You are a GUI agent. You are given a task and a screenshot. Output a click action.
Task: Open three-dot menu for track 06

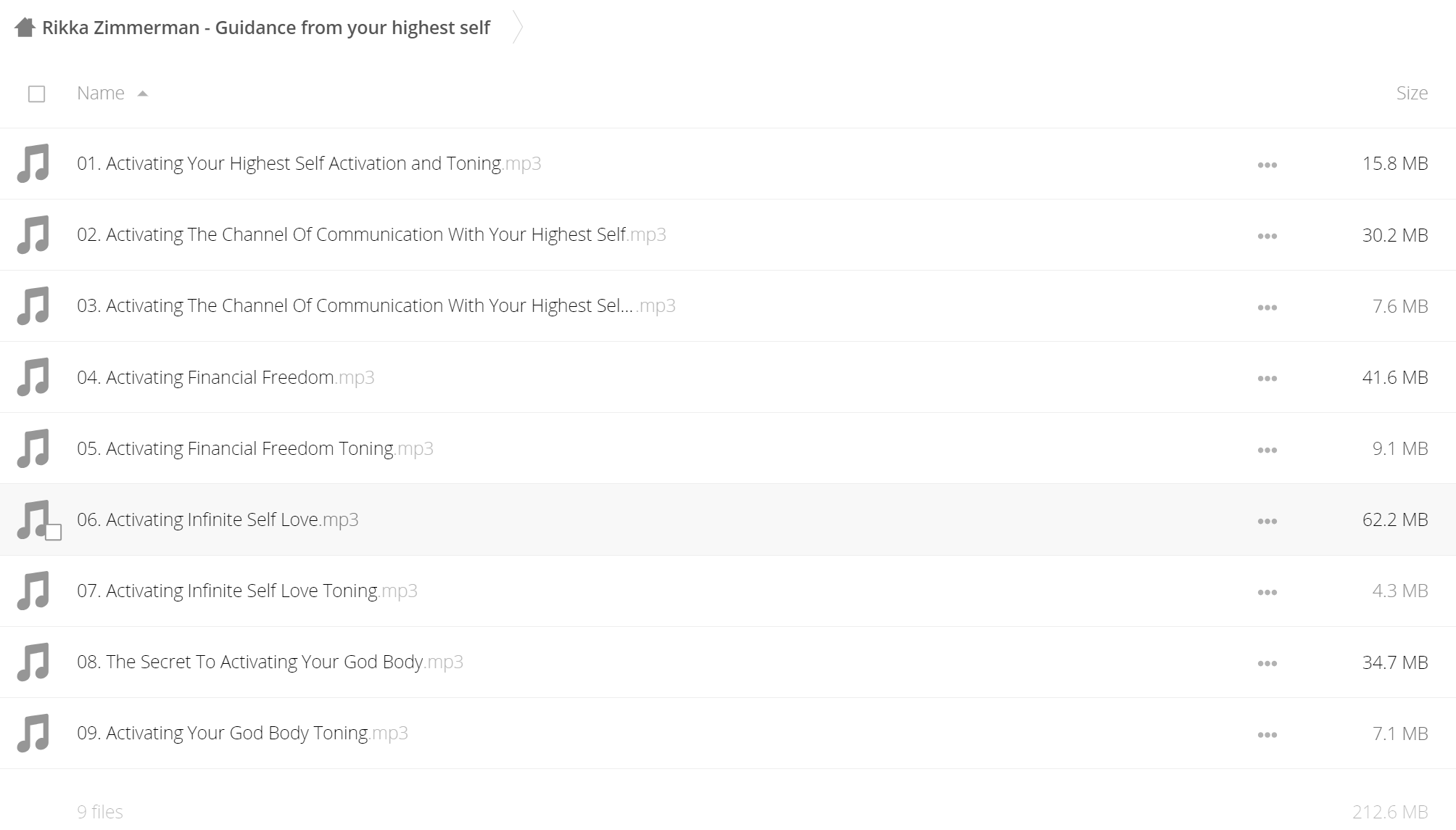pyautogui.click(x=1267, y=521)
